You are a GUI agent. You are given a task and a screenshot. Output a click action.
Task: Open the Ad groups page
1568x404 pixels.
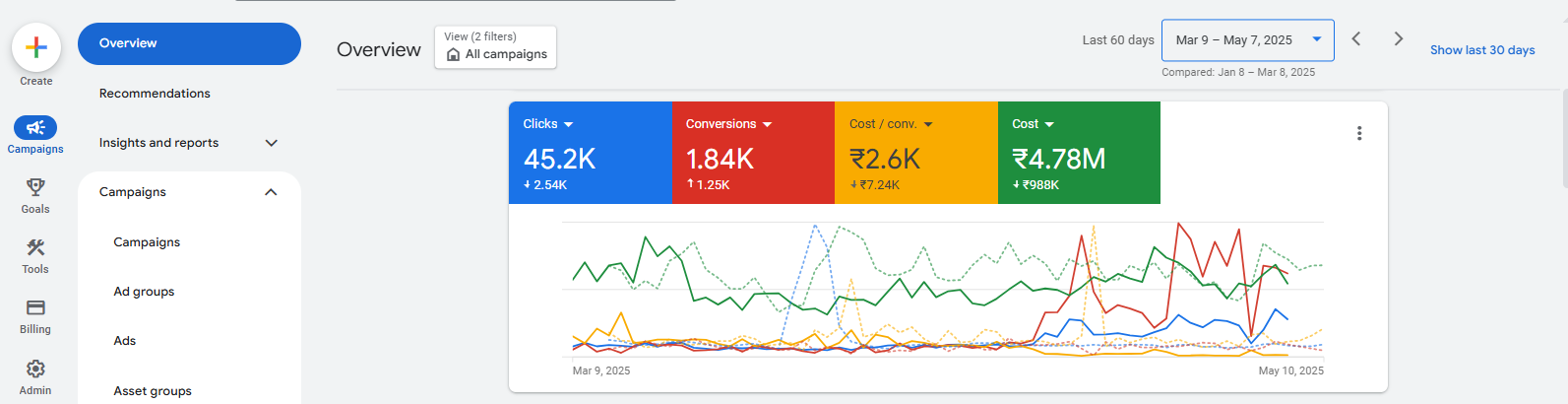point(144,292)
